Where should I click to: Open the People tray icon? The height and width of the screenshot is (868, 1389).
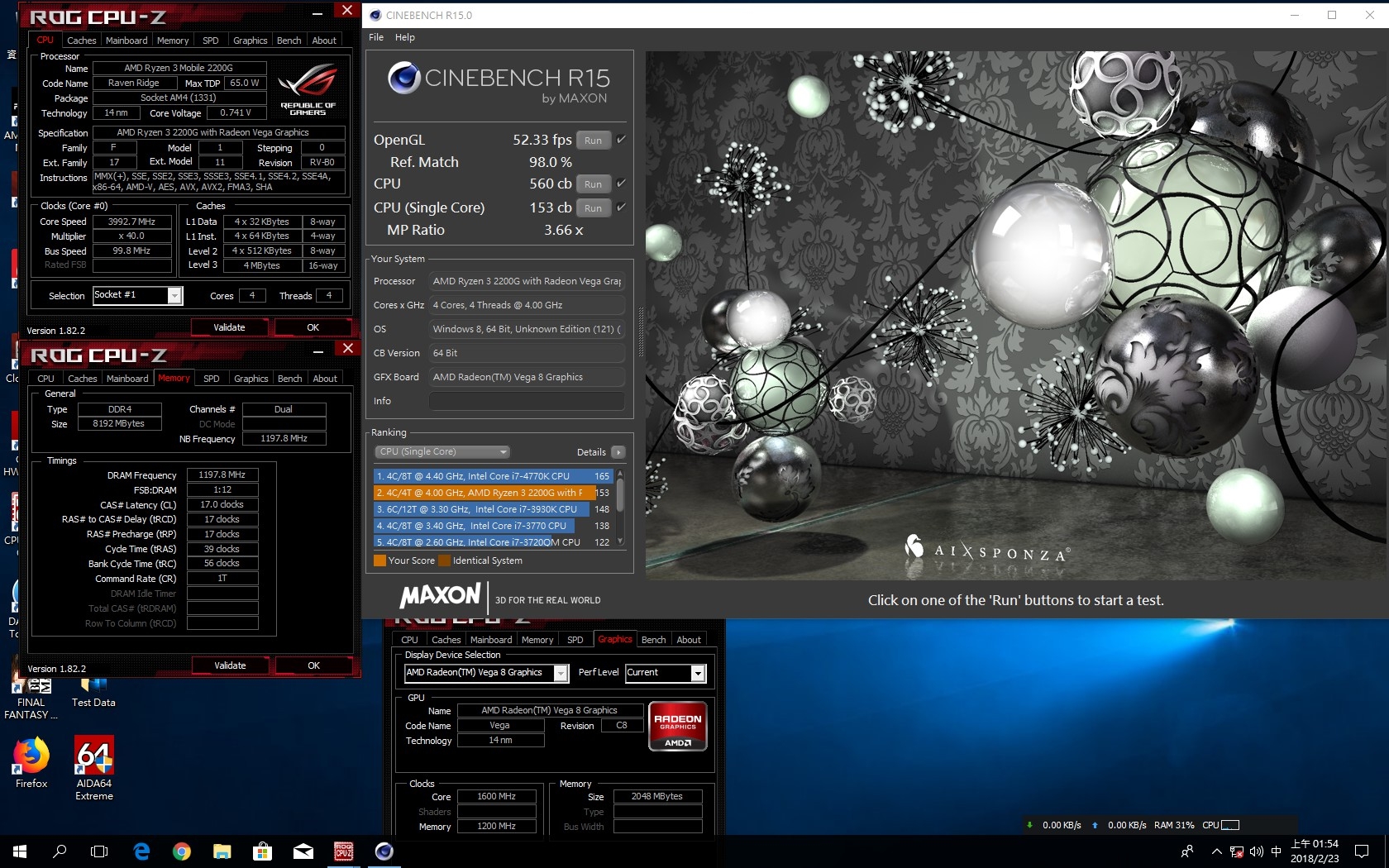click(1187, 851)
